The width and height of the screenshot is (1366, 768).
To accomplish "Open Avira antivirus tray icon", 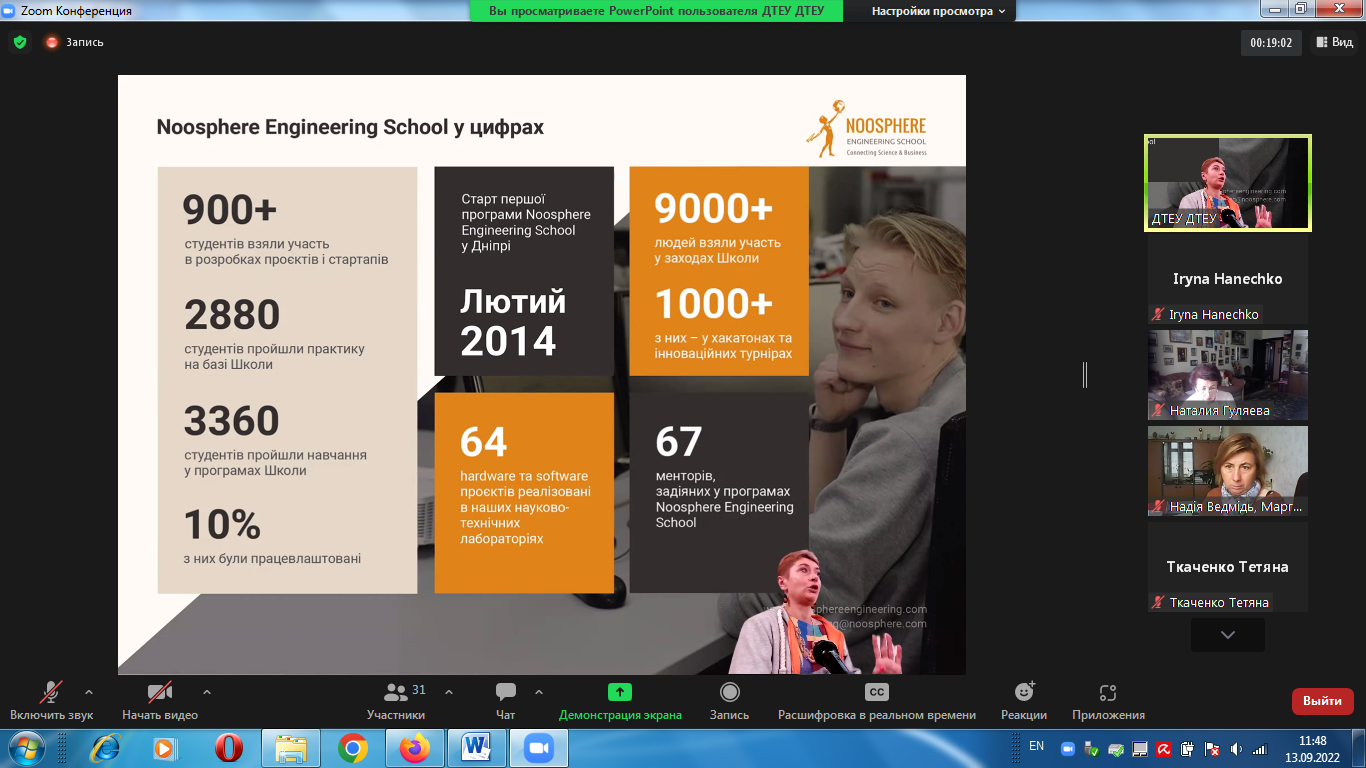I will coord(1163,748).
